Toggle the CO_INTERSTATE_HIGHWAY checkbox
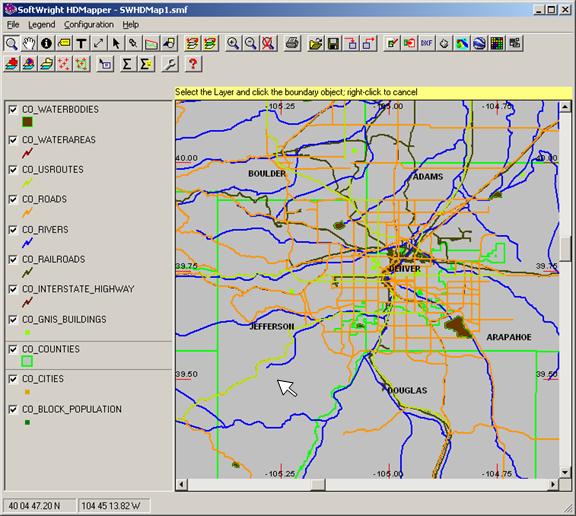 [x=13, y=289]
